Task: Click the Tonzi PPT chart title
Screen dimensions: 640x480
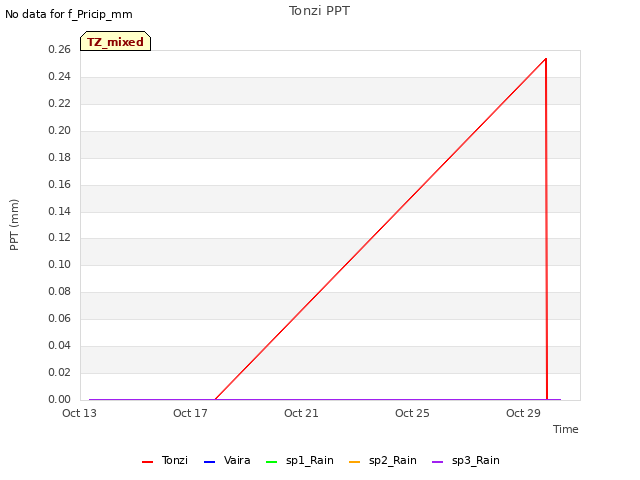Action: 319,11
